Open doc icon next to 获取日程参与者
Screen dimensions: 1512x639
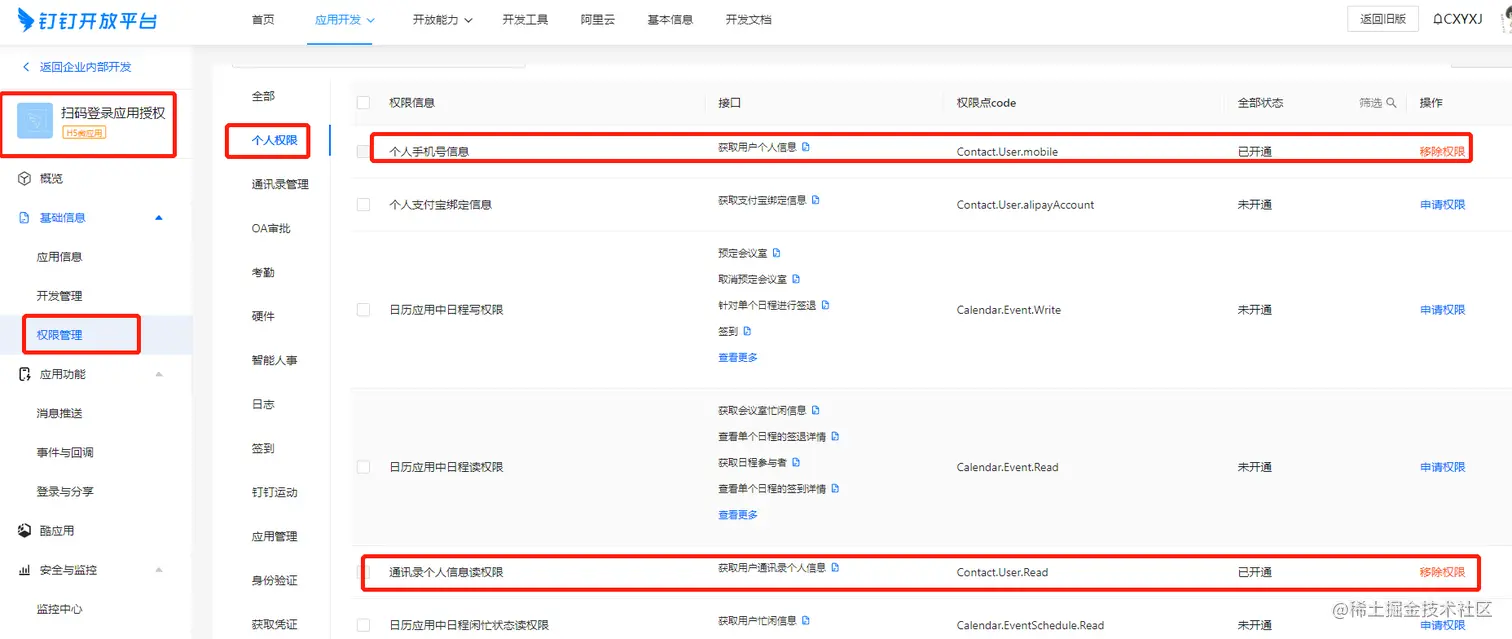(796, 463)
